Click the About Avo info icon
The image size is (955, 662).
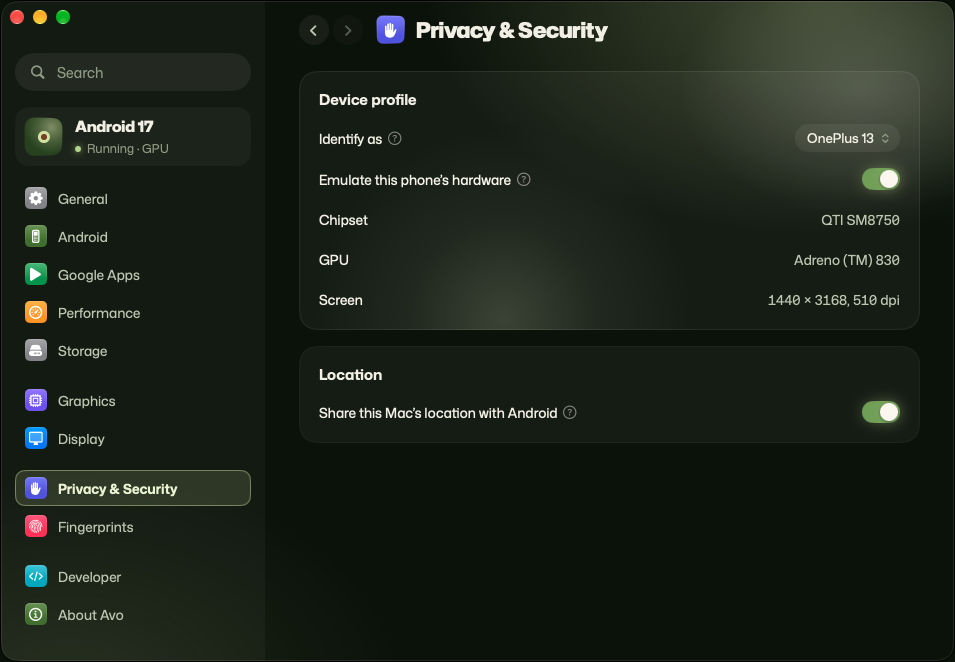[x=36, y=614]
